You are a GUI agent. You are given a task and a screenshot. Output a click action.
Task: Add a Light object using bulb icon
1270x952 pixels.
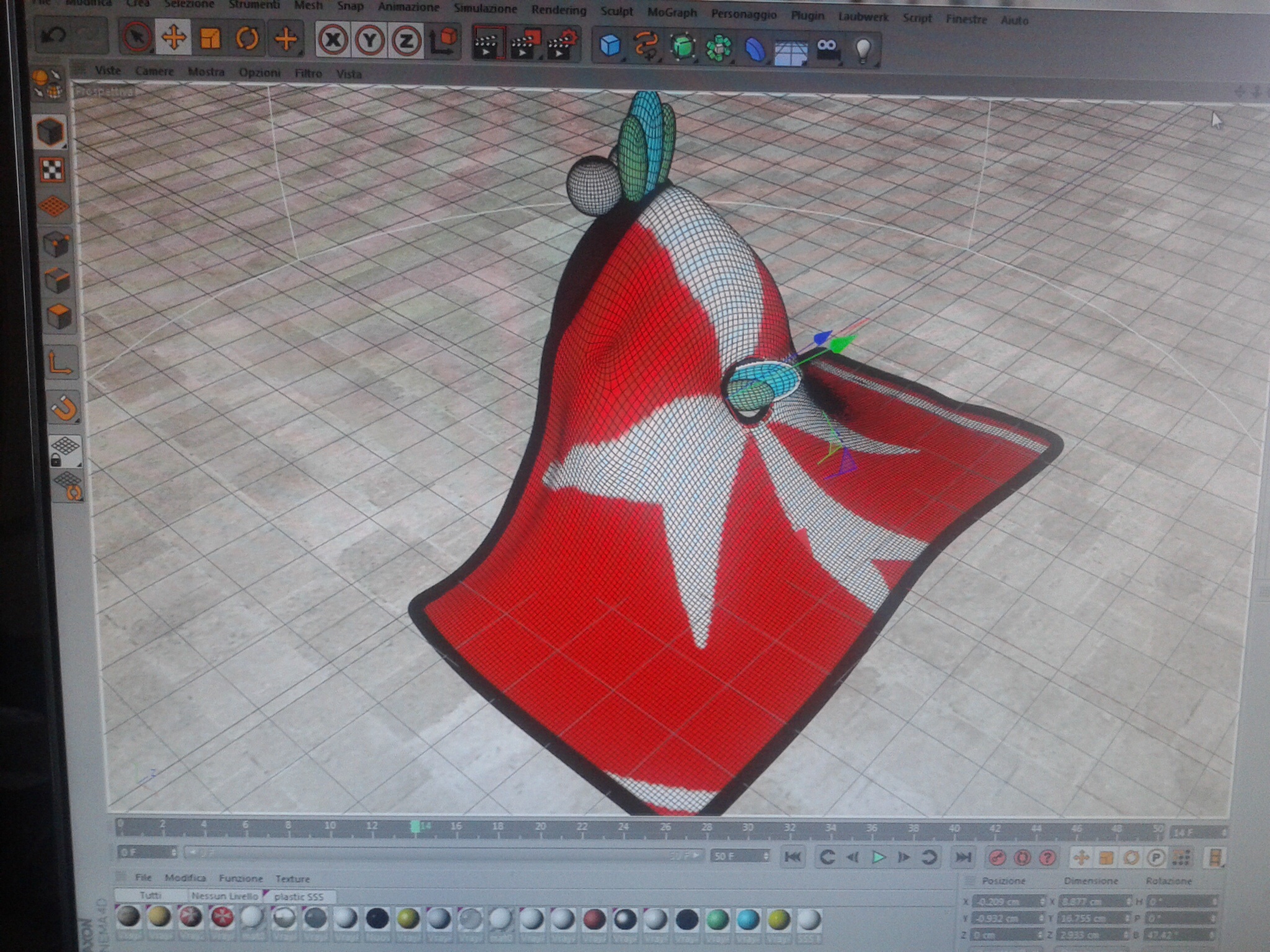[863, 50]
